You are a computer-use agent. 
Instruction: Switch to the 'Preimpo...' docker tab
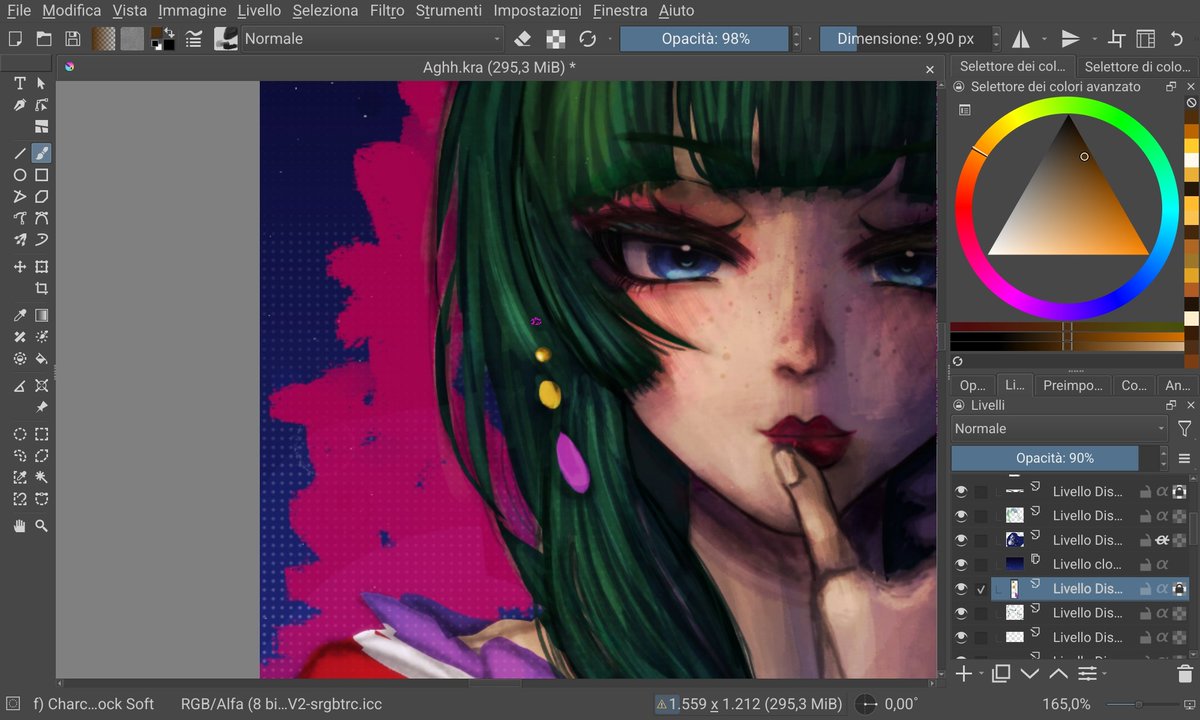1072,385
